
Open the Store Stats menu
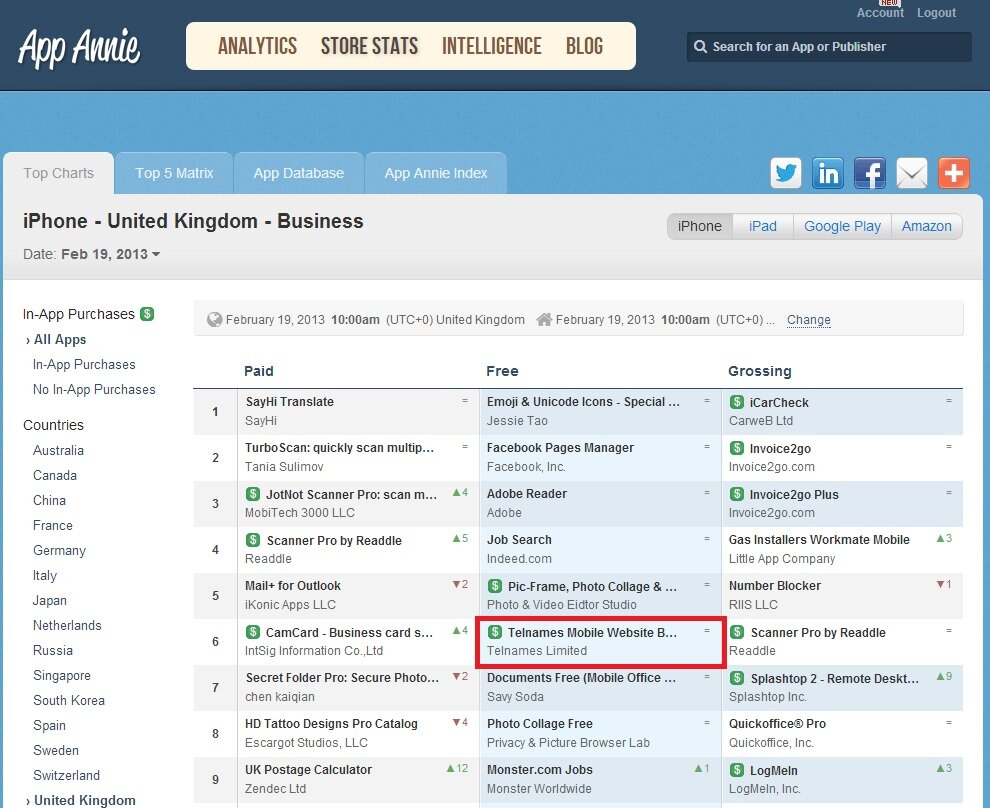(x=369, y=46)
